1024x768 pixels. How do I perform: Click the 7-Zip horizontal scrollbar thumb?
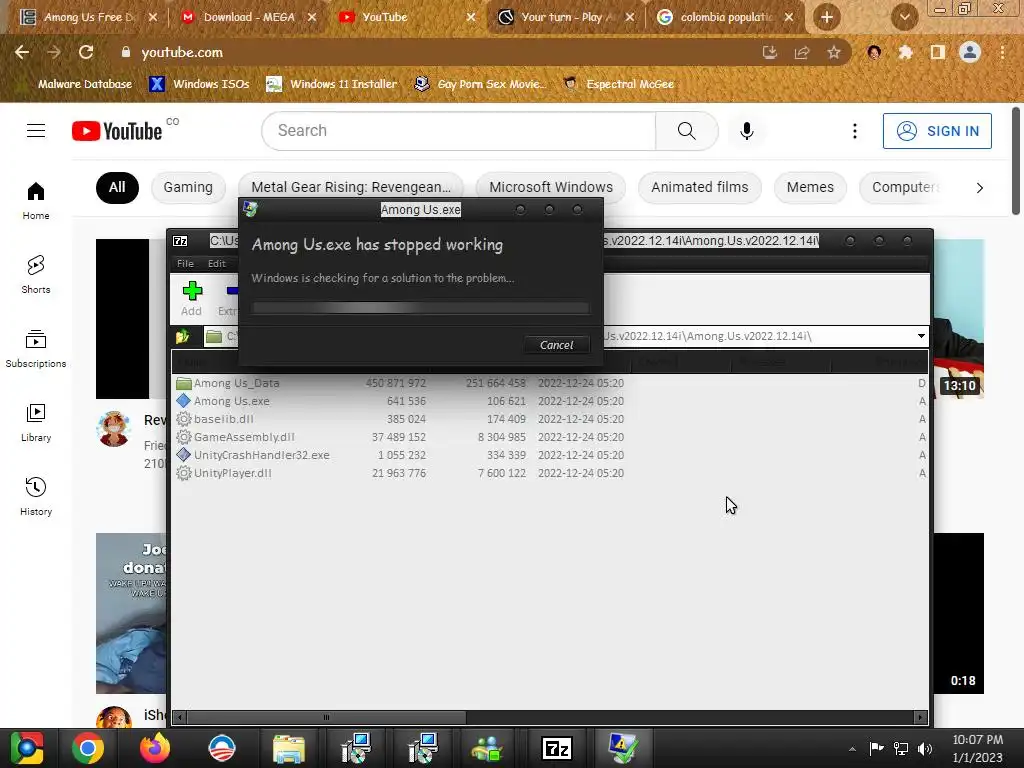327,717
